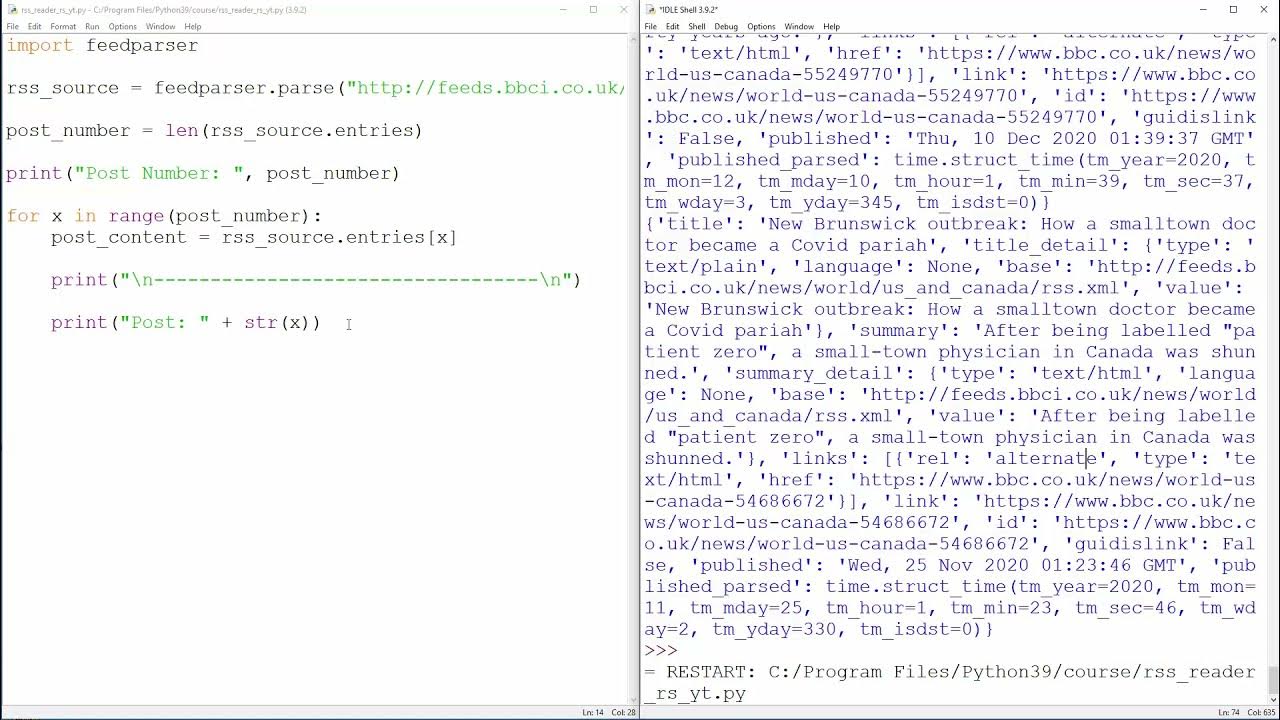This screenshot has height=720, width=1280.
Task: Open the Debug menu in IDLE Shell
Action: tap(726, 26)
